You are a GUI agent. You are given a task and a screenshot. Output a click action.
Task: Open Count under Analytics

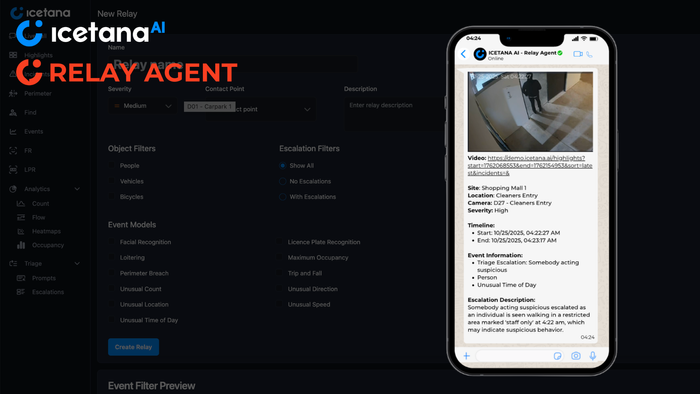point(41,203)
